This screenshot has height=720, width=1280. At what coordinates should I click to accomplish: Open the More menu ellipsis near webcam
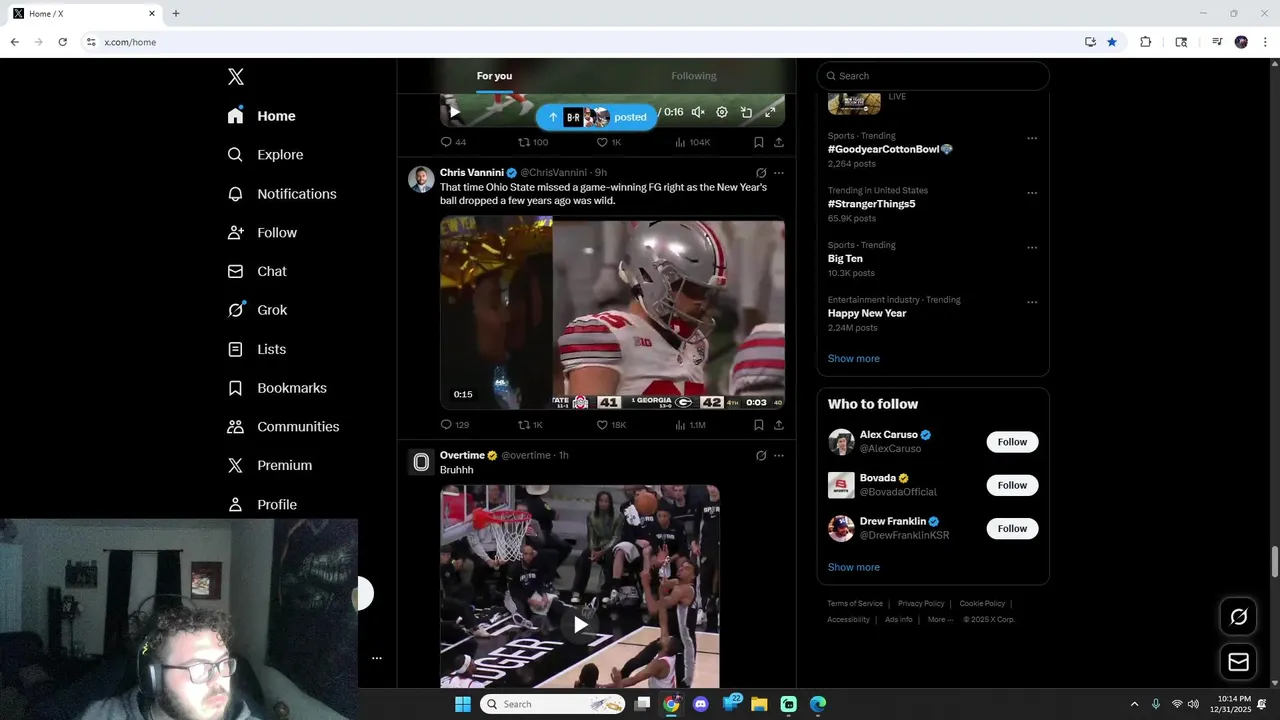(x=377, y=658)
